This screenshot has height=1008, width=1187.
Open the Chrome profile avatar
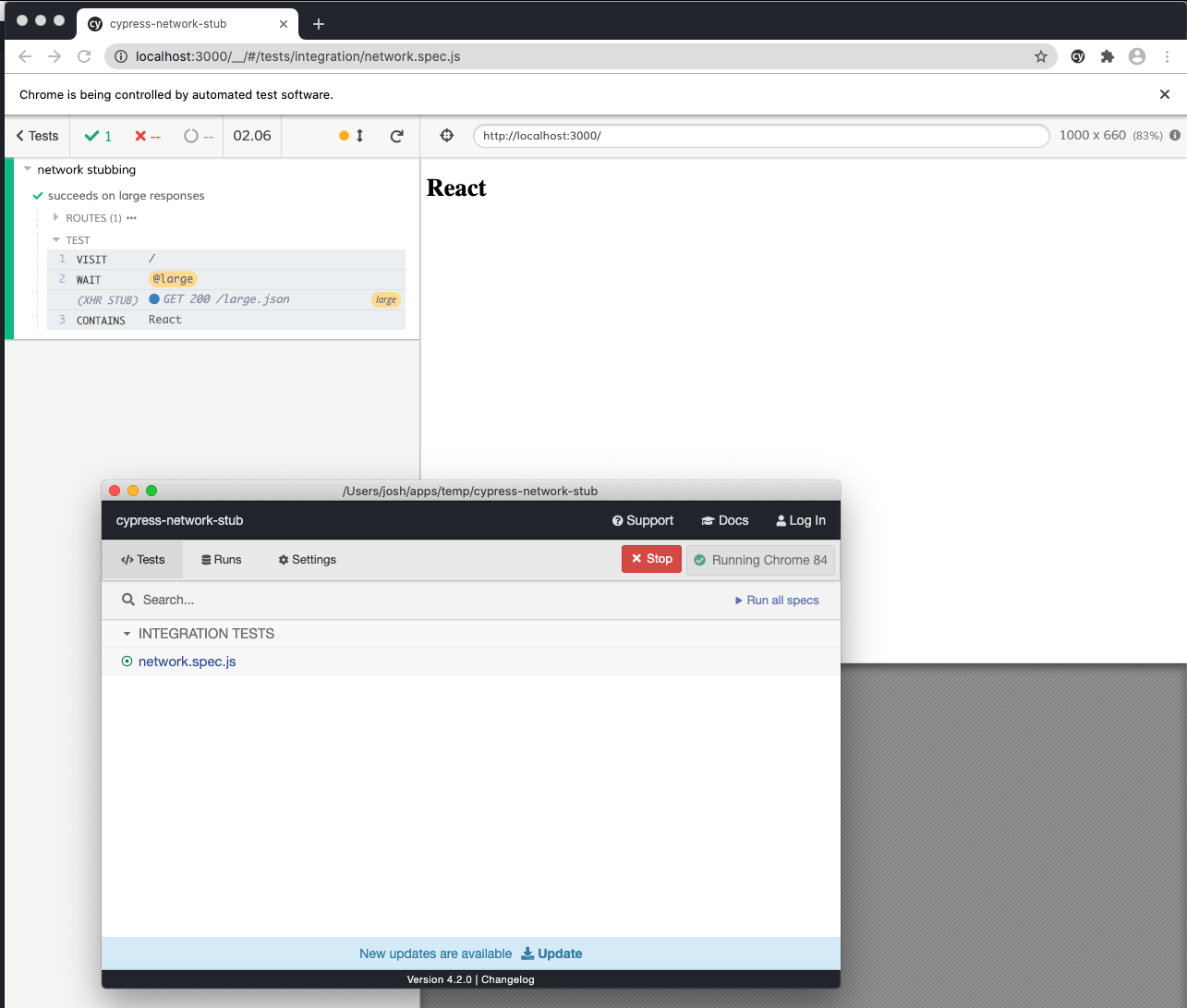(x=1137, y=56)
